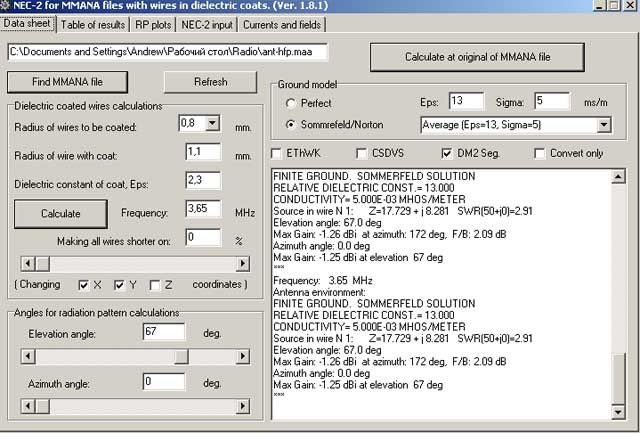Toggle the DM2 Seg. checkbox

[447, 153]
